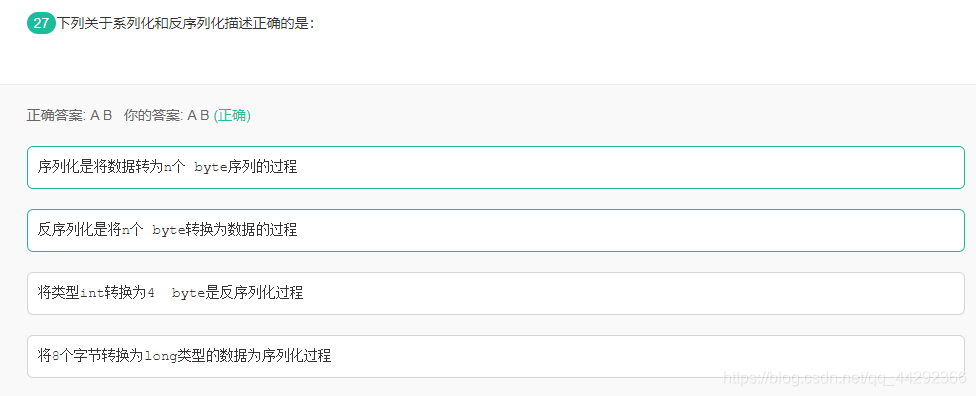This screenshot has height=396, width=976.
Task: Select option 反序列化是将n个 byte转换为数据的过程
Action: [495, 230]
